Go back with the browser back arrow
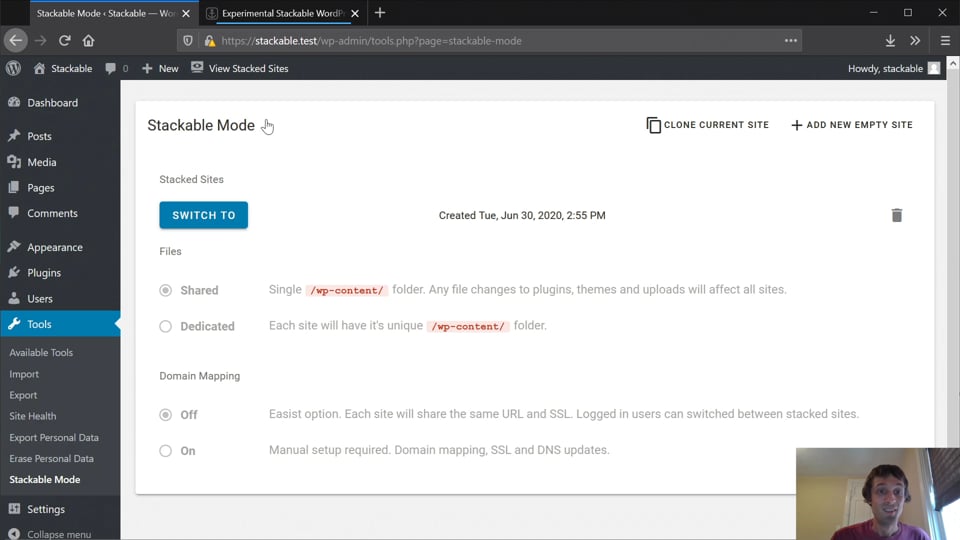 coord(16,40)
